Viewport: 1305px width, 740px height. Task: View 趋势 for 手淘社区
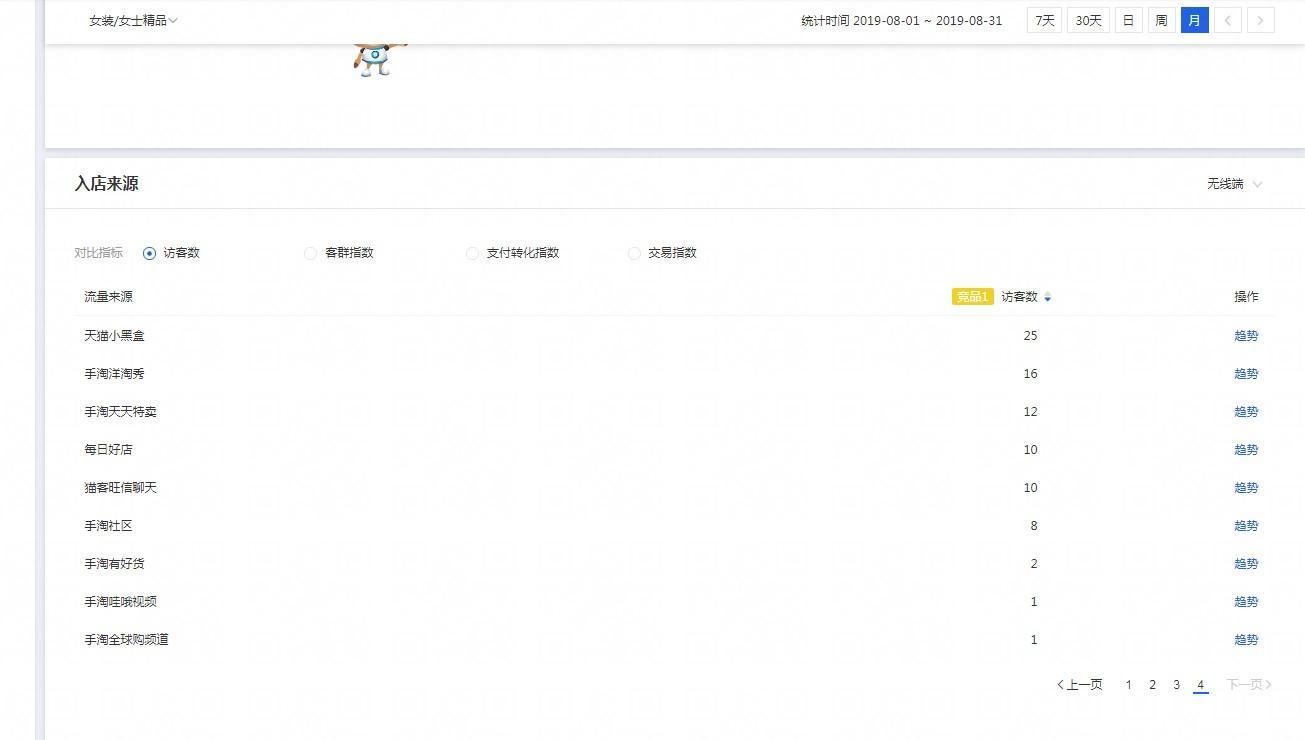1246,526
